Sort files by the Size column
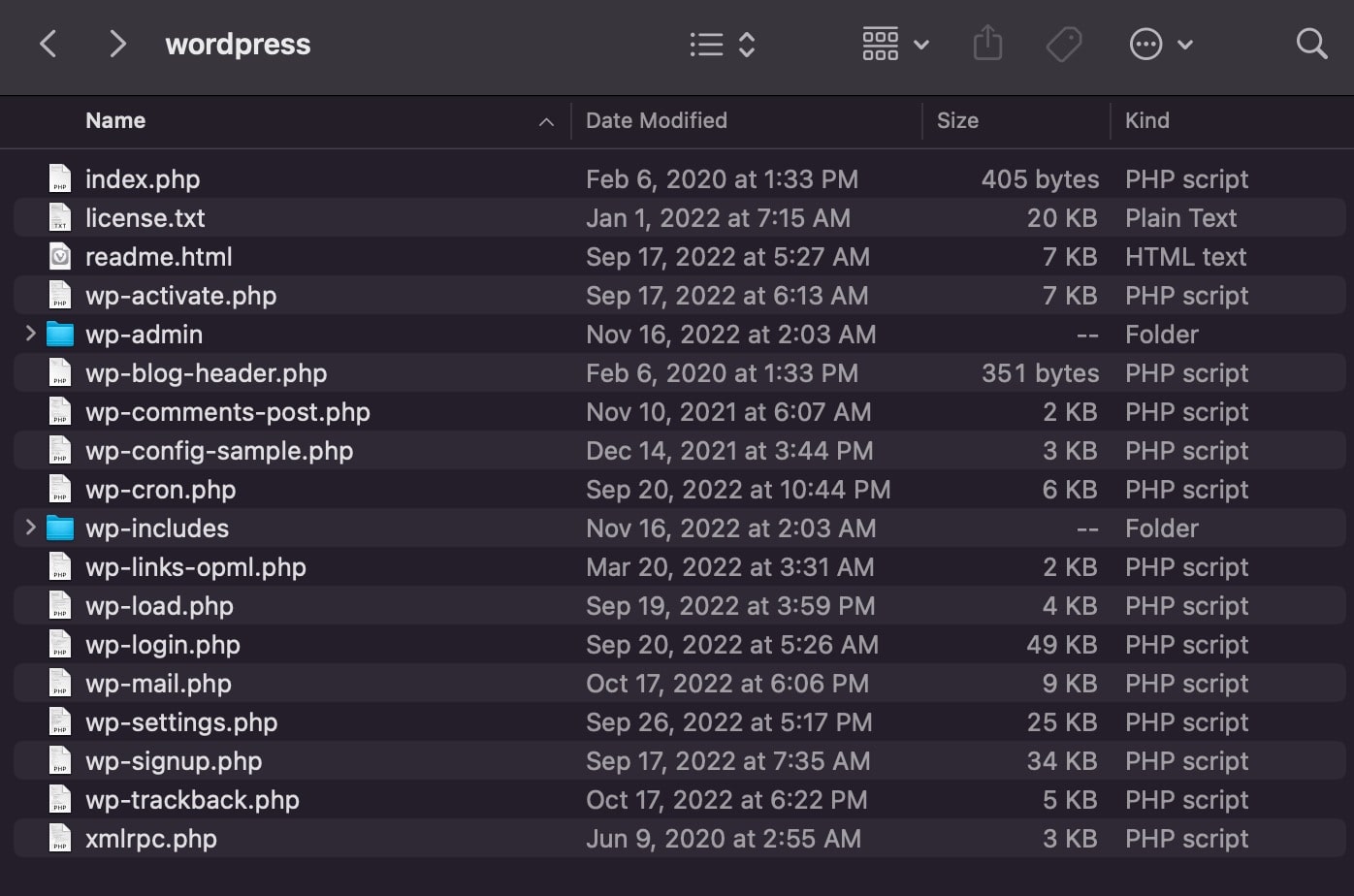1354x896 pixels. pos(957,120)
